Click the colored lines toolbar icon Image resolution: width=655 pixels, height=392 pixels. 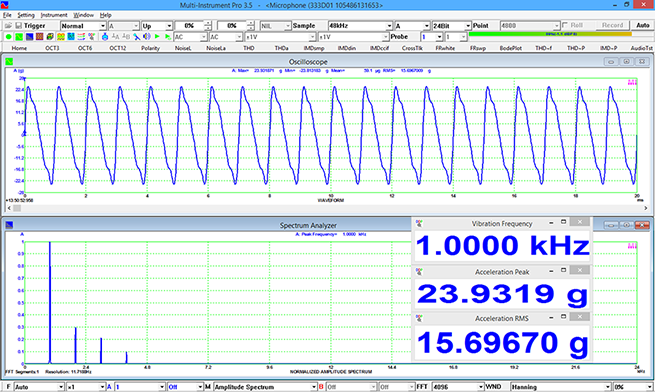pyautogui.click(x=81, y=37)
